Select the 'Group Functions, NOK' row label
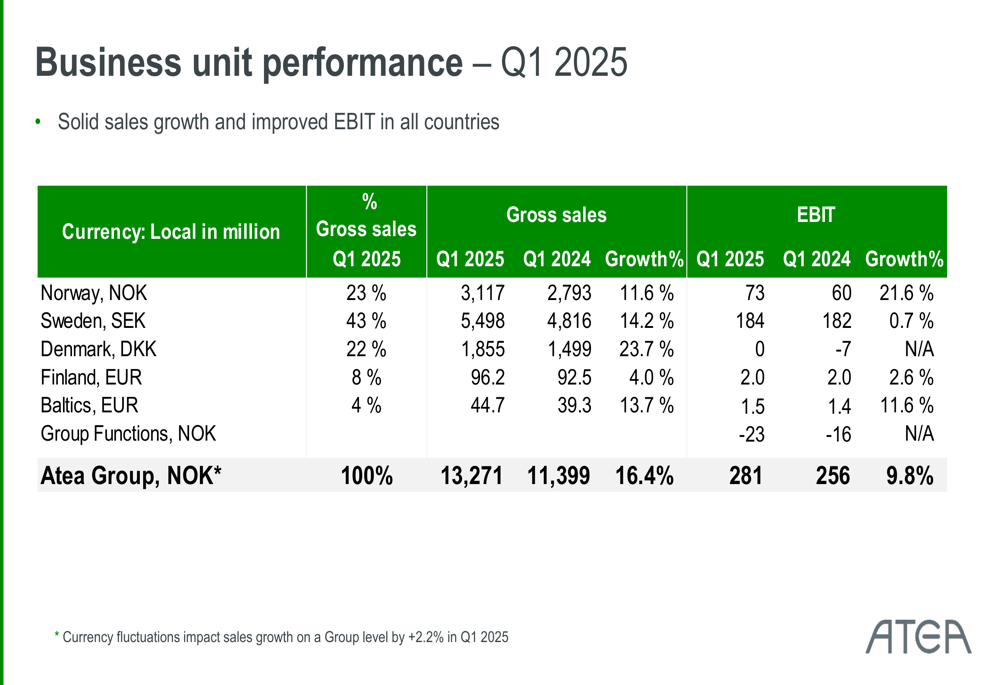Image resolution: width=1000 pixels, height=685 pixels. [128, 434]
